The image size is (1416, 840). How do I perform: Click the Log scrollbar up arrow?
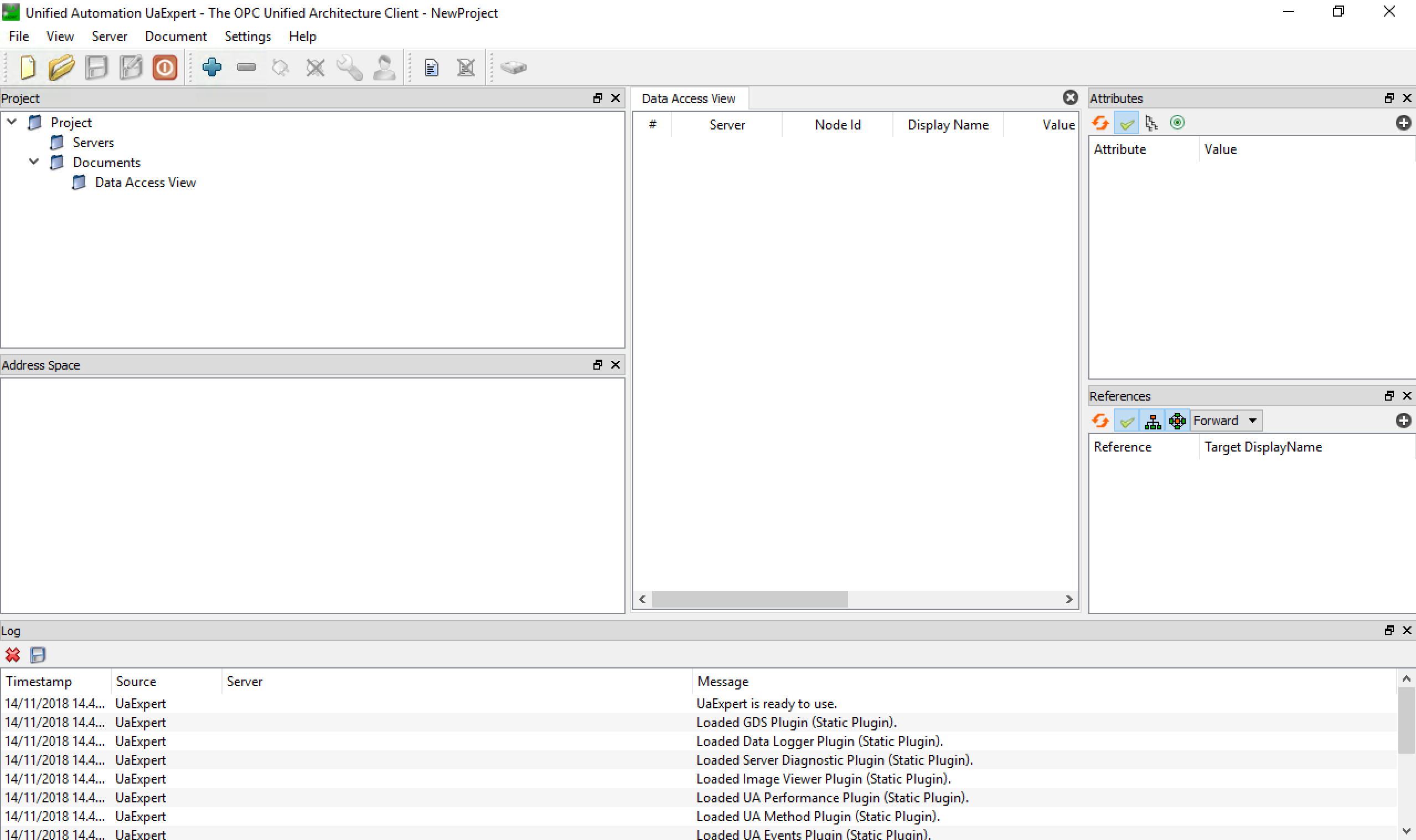point(1407,678)
